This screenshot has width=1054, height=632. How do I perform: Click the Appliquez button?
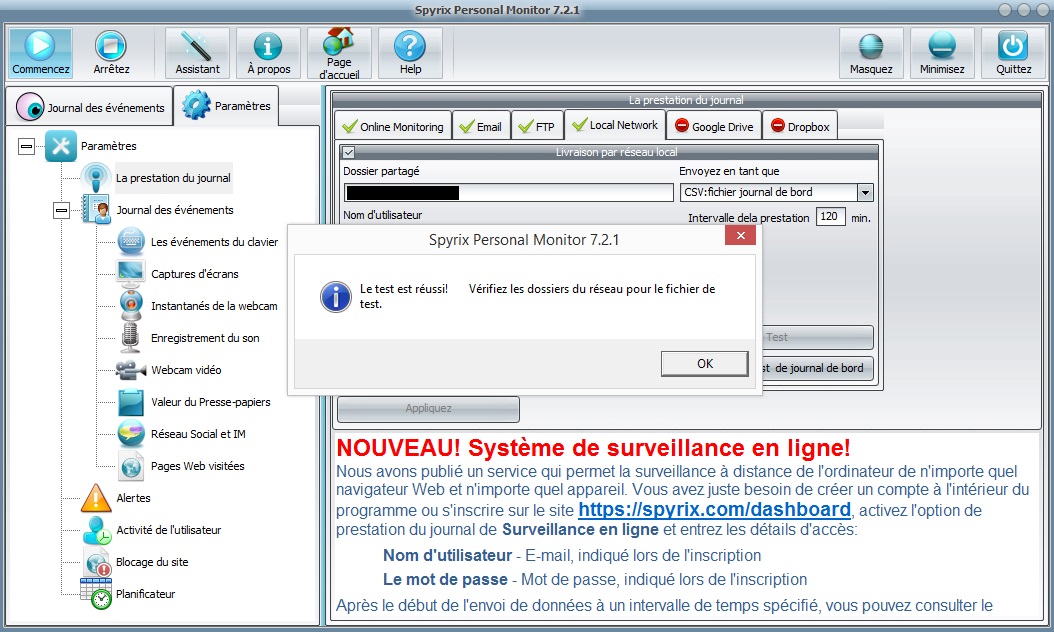(428, 409)
